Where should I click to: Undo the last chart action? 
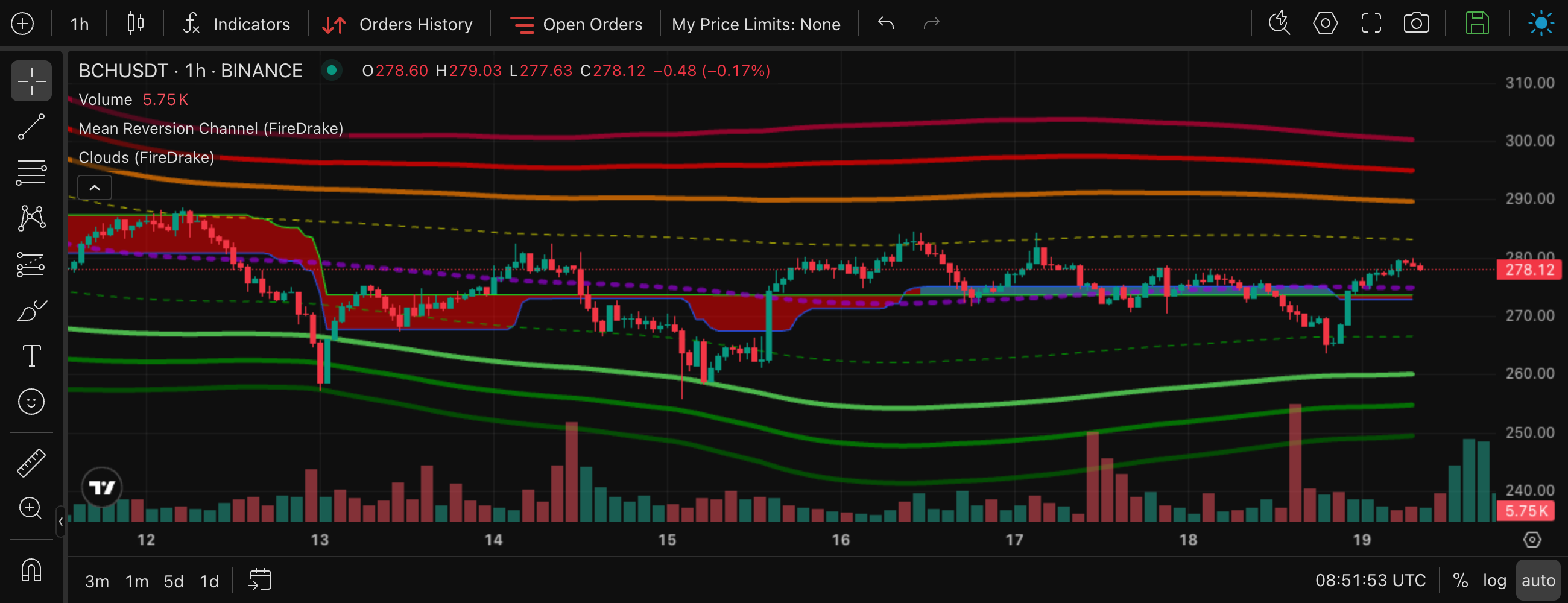tap(886, 24)
